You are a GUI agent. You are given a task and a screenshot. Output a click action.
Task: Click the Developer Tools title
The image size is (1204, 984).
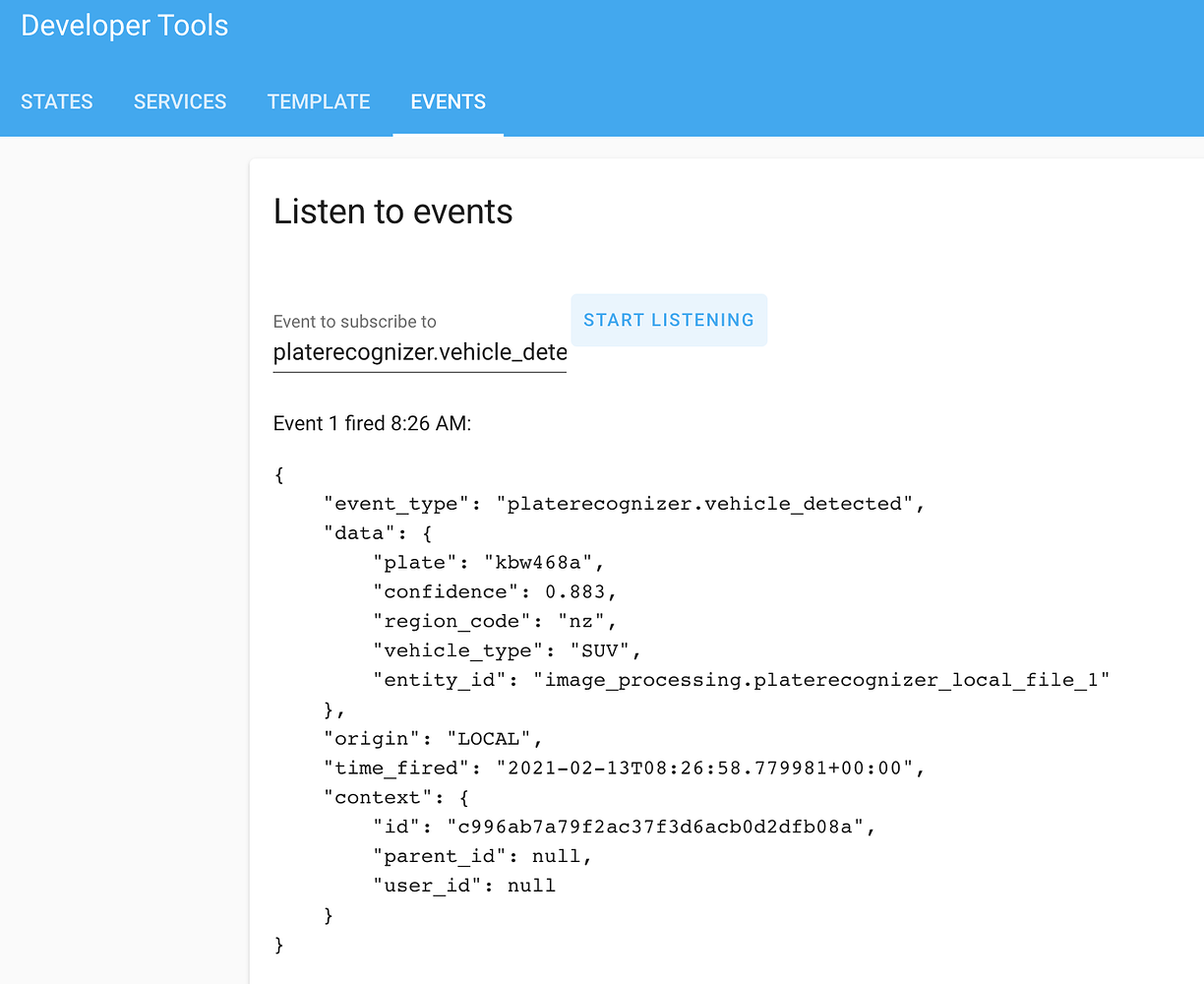pyautogui.click(x=125, y=26)
